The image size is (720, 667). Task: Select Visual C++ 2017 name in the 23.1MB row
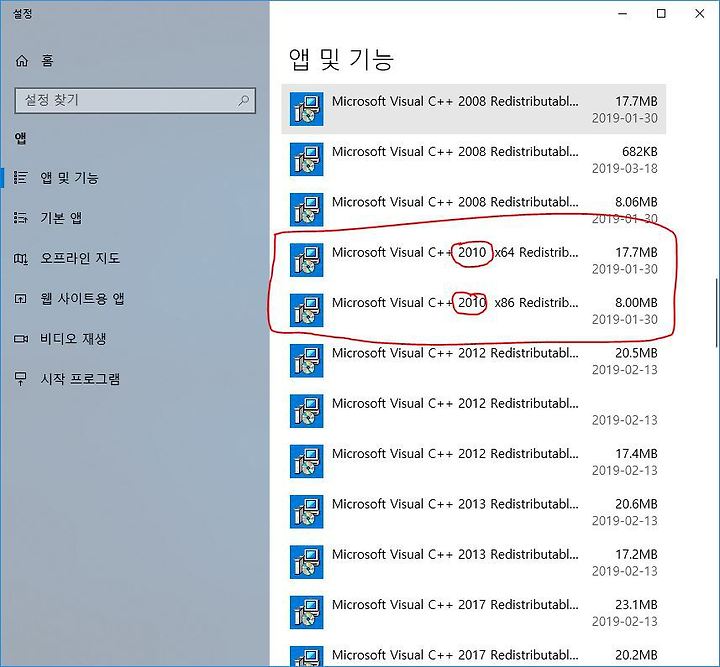pos(455,605)
